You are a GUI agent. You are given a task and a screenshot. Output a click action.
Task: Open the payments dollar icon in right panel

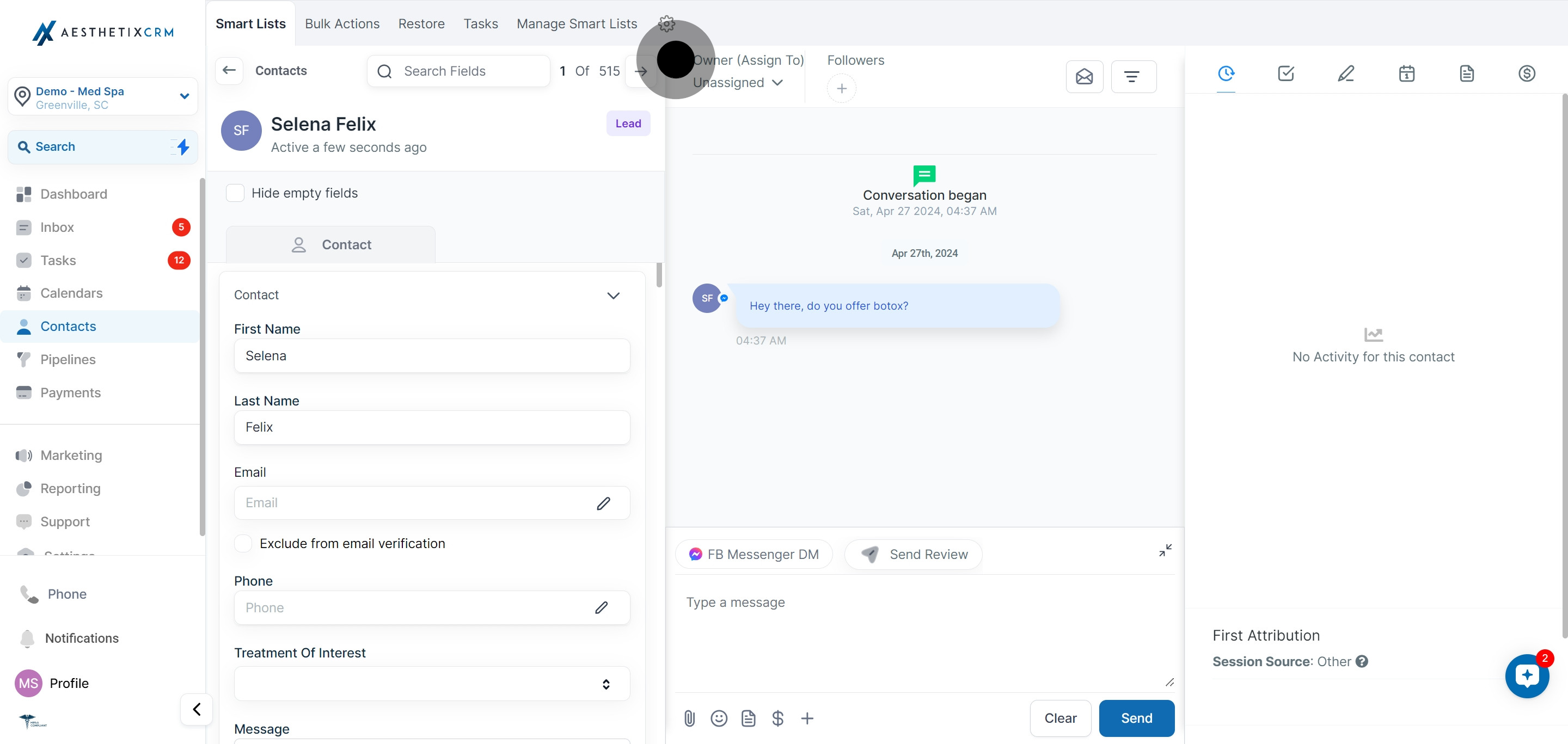click(x=1527, y=73)
